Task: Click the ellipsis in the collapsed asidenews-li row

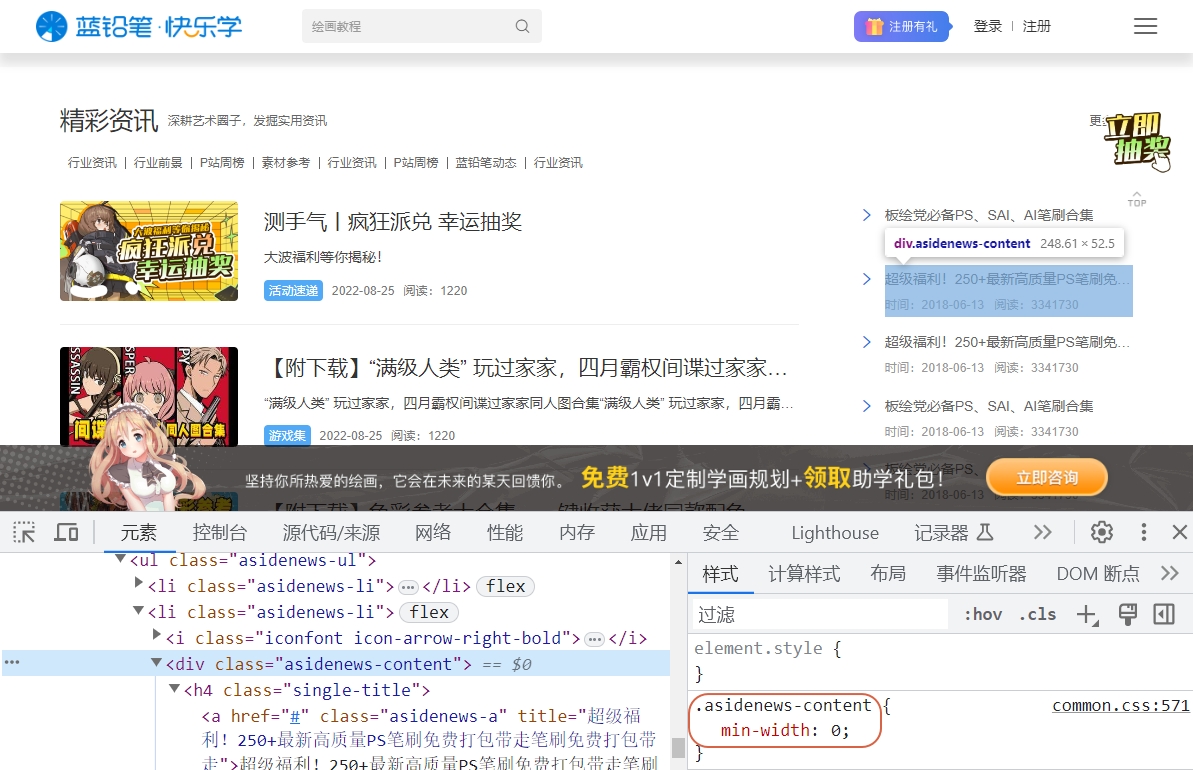Action: pos(408,587)
